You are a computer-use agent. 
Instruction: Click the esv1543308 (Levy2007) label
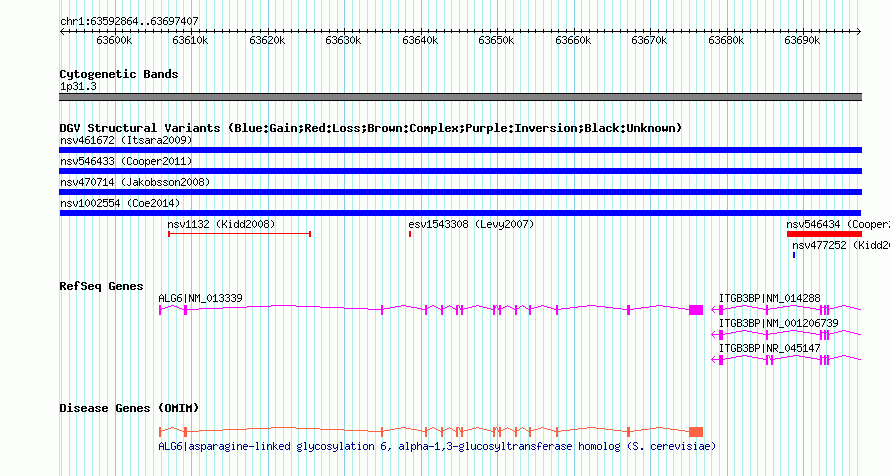click(471, 224)
